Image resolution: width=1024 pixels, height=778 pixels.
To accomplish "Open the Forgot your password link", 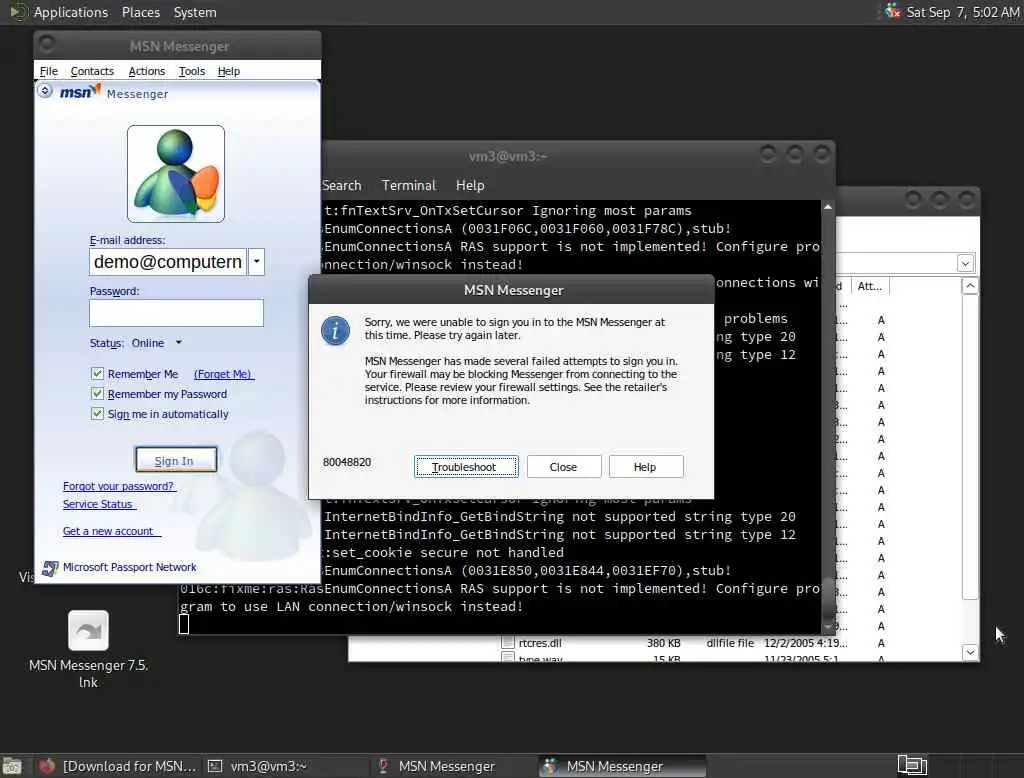I will (118, 486).
